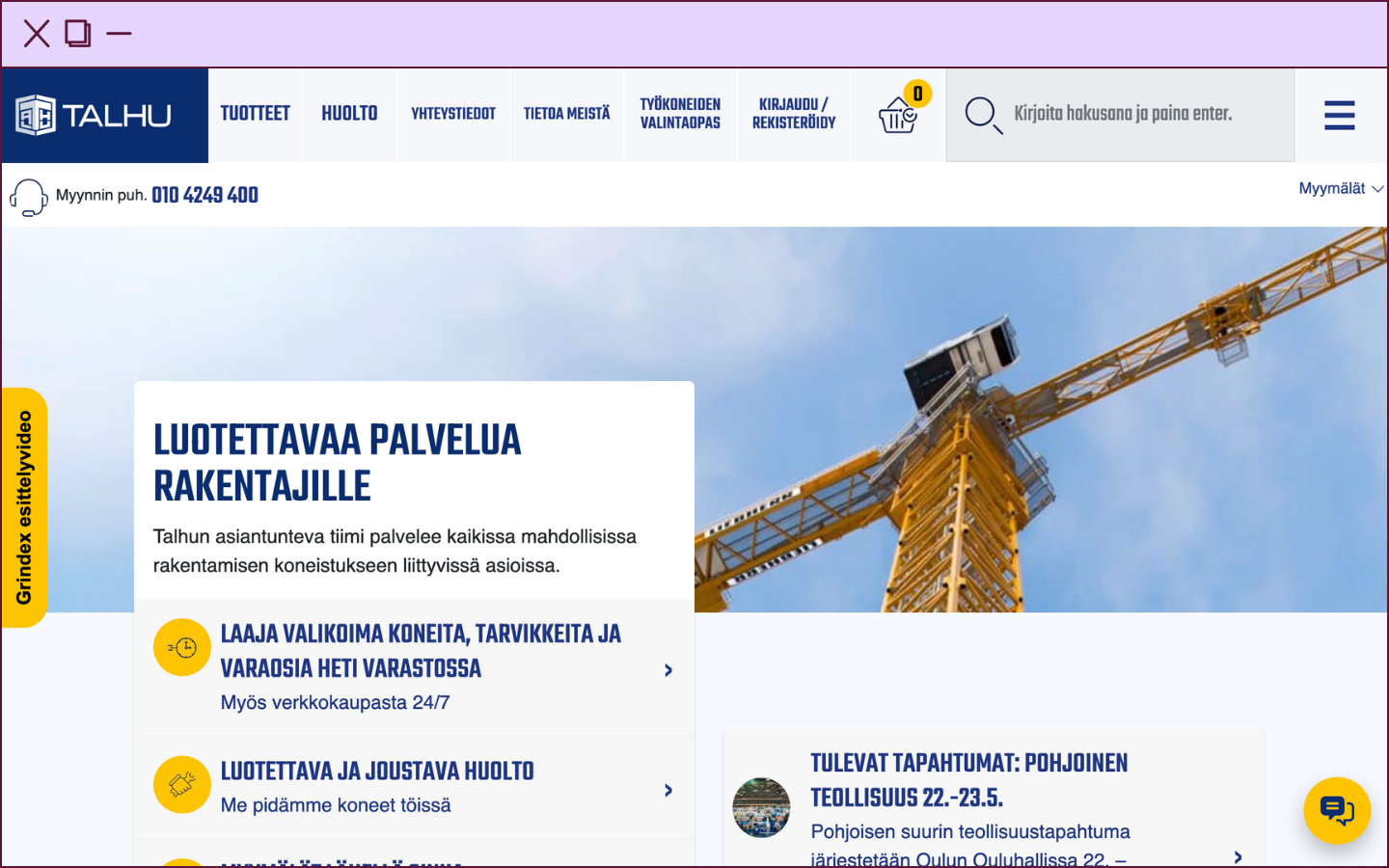Open the Tuotteet menu
This screenshot has height=868, width=1389.
(255, 114)
